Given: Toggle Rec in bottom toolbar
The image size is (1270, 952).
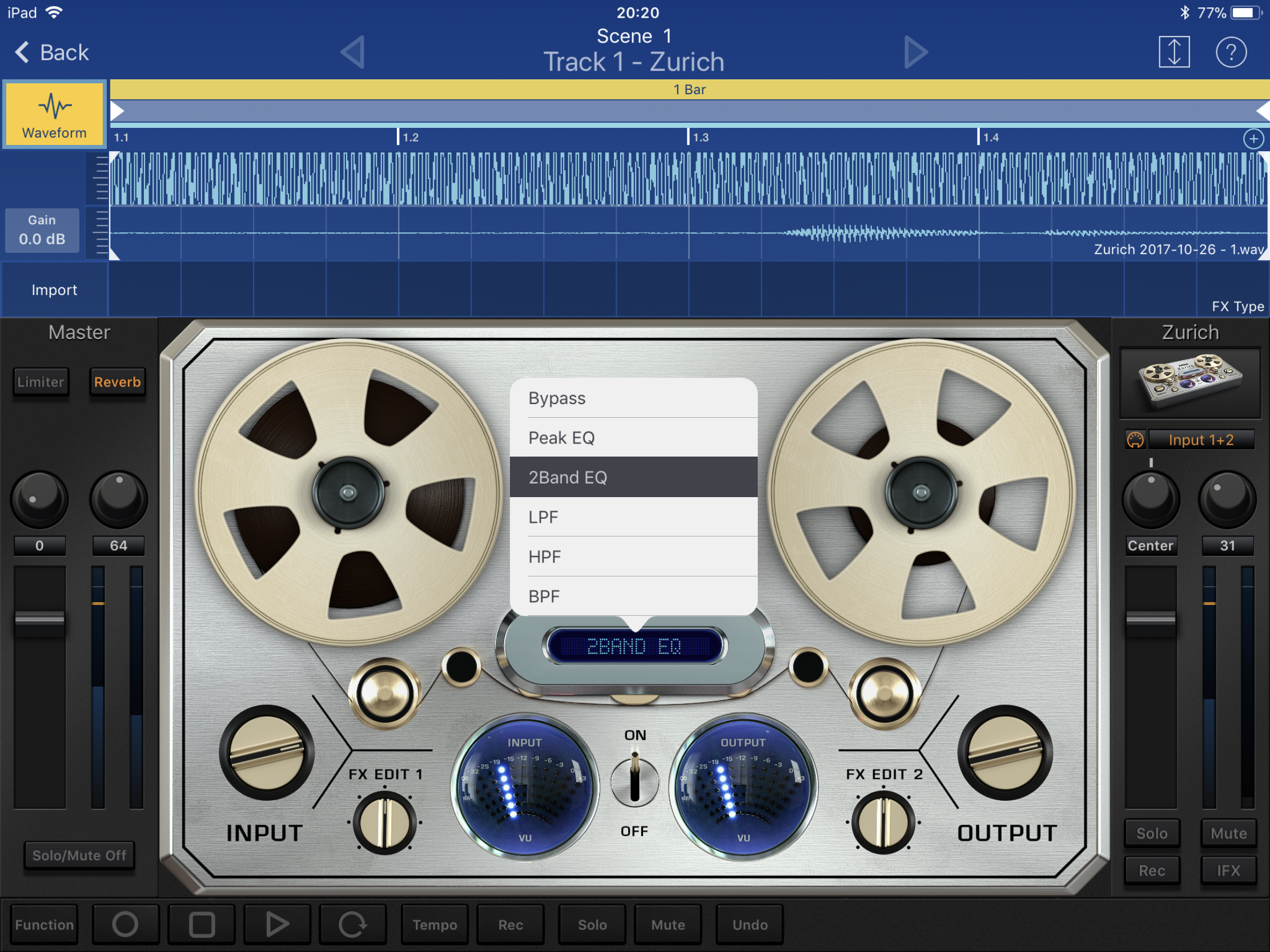Looking at the screenshot, I should pyautogui.click(x=511, y=925).
